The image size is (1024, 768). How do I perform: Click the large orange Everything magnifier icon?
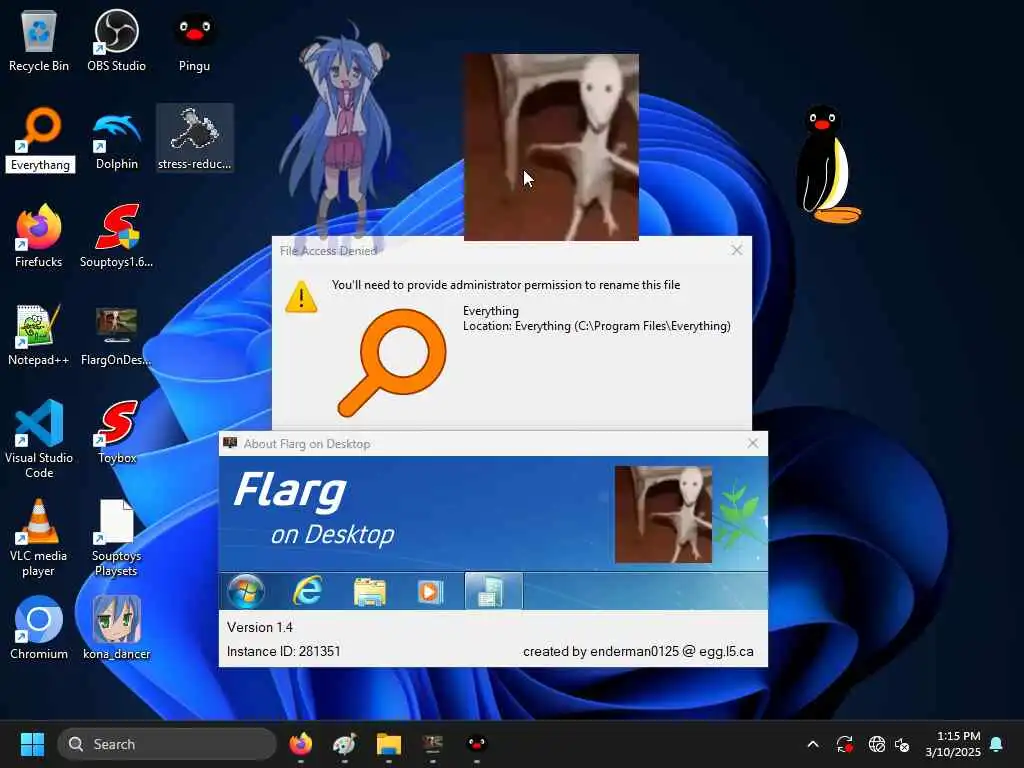(392, 363)
